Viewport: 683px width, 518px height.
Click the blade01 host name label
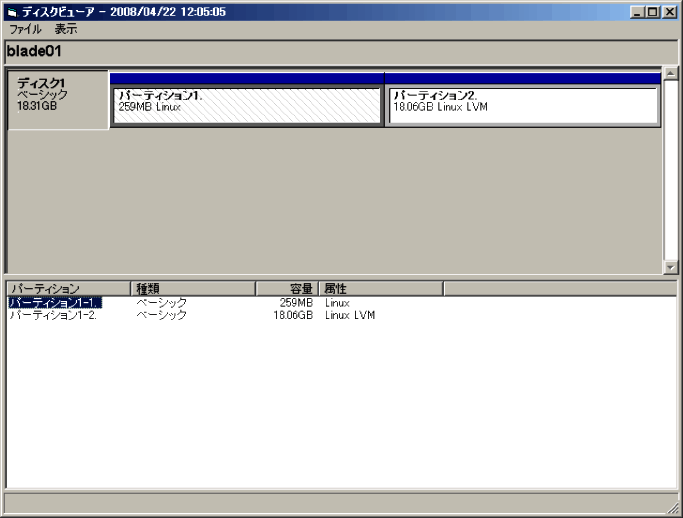pos(34,51)
